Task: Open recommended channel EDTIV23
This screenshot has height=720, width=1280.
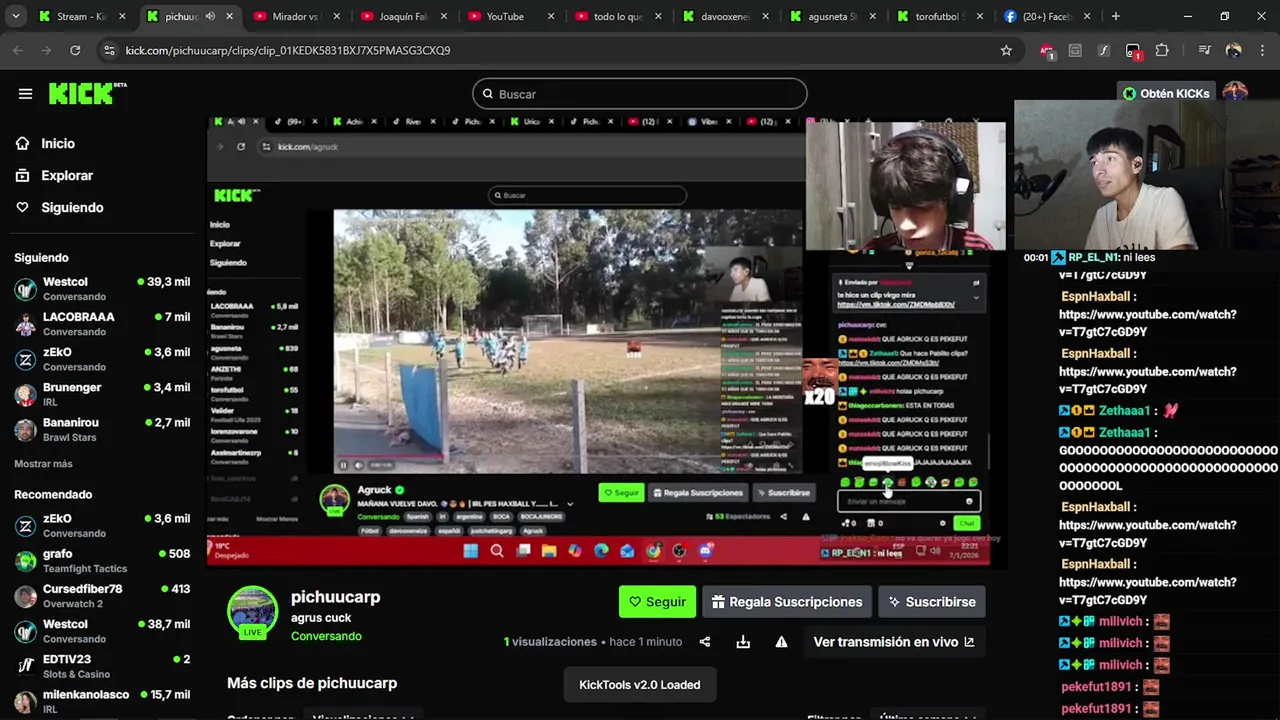Action: [101, 666]
